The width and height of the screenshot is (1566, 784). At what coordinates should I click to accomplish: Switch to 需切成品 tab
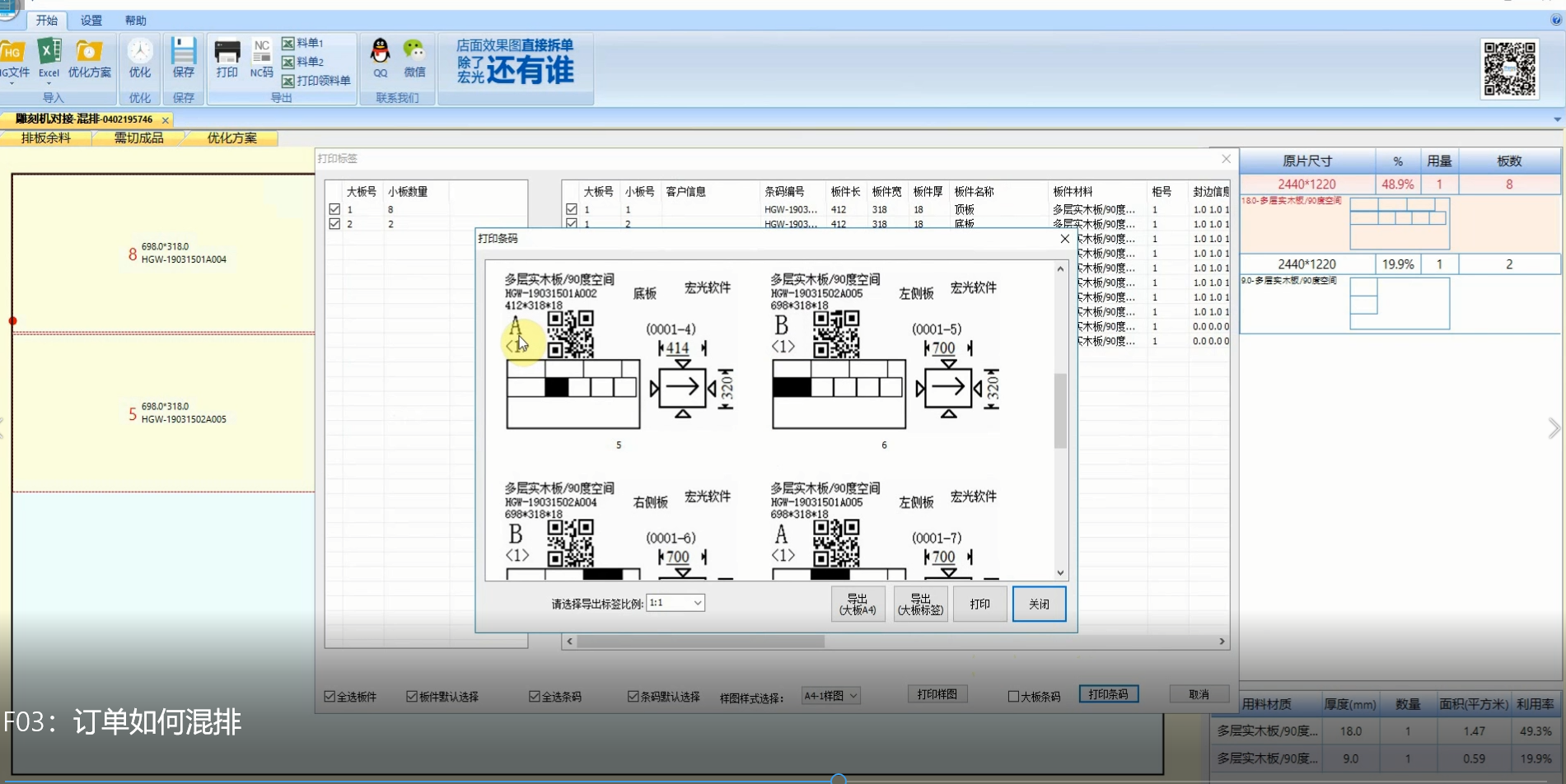138,138
